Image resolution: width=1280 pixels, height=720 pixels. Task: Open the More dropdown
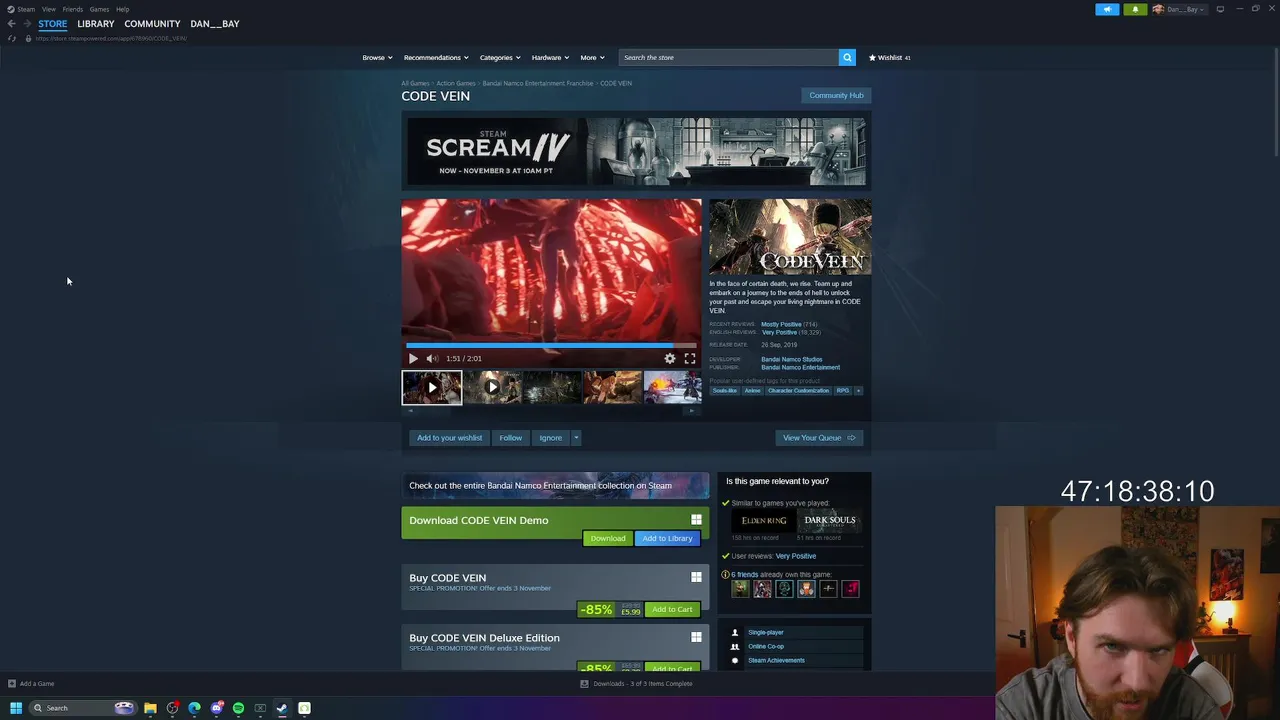click(592, 57)
